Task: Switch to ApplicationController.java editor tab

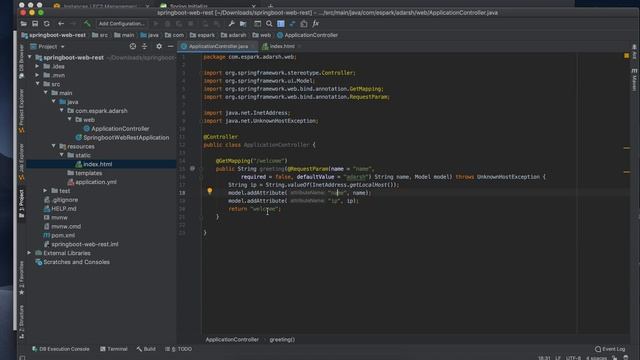Action: (218, 46)
